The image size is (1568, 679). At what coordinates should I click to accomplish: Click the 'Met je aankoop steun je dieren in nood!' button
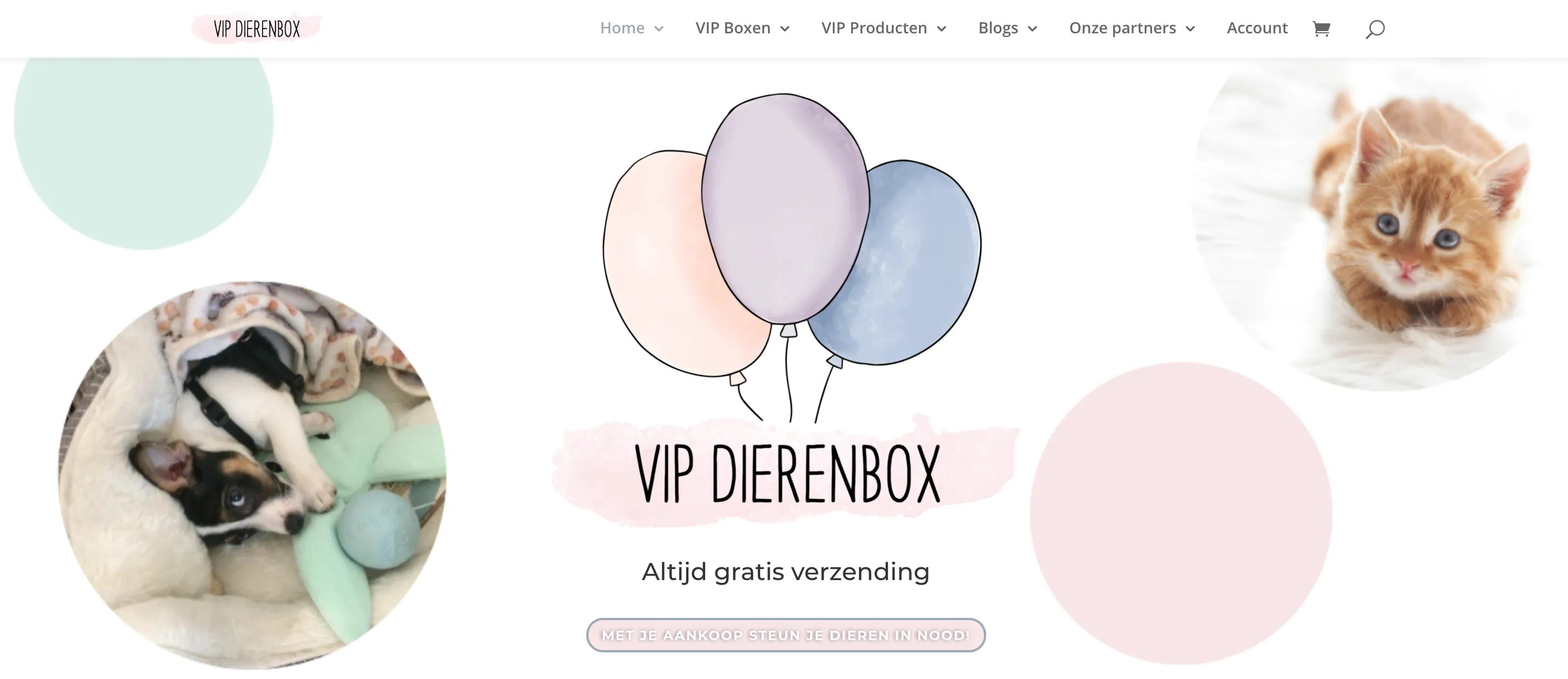786,635
